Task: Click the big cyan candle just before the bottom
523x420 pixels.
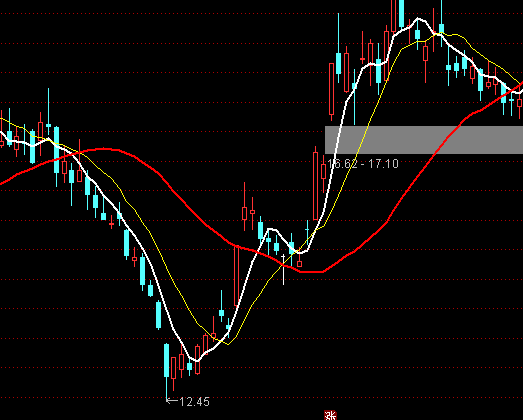Action: (x=158, y=315)
